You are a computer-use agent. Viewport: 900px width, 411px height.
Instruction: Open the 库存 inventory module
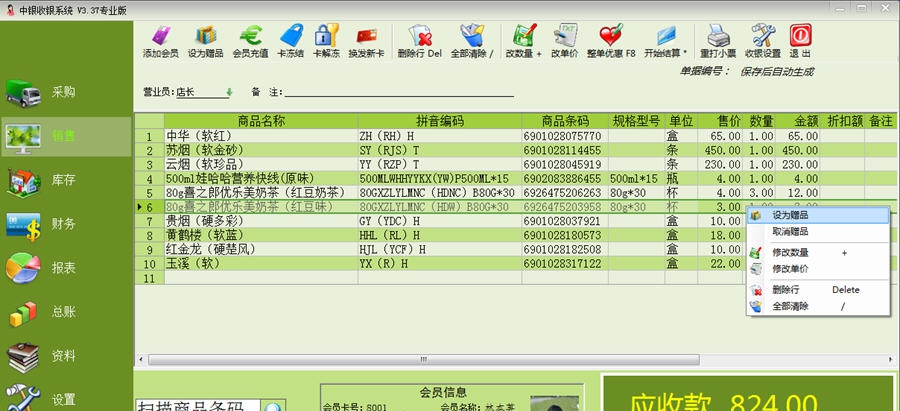coord(66,180)
